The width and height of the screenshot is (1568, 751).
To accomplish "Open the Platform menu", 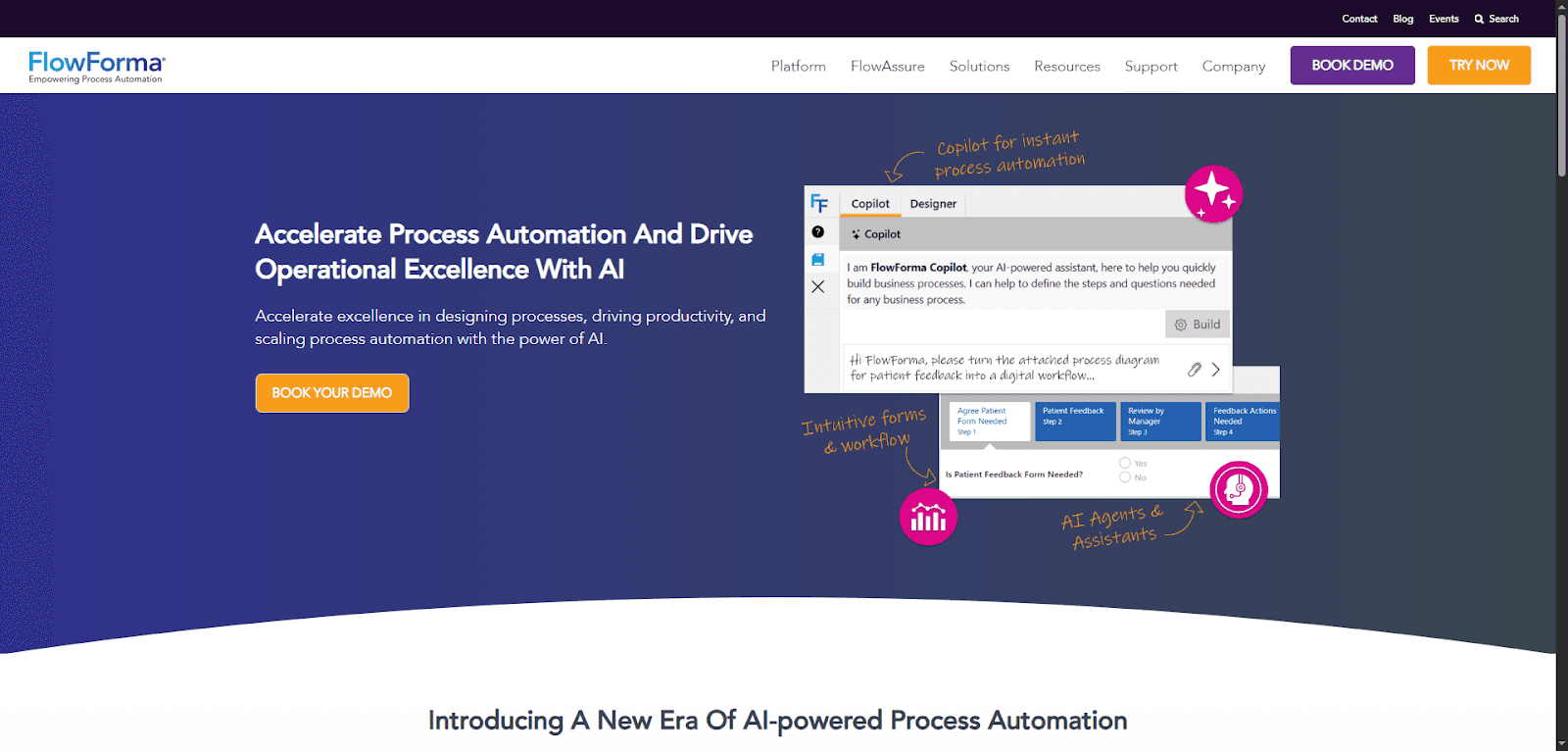I will (799, 66).
